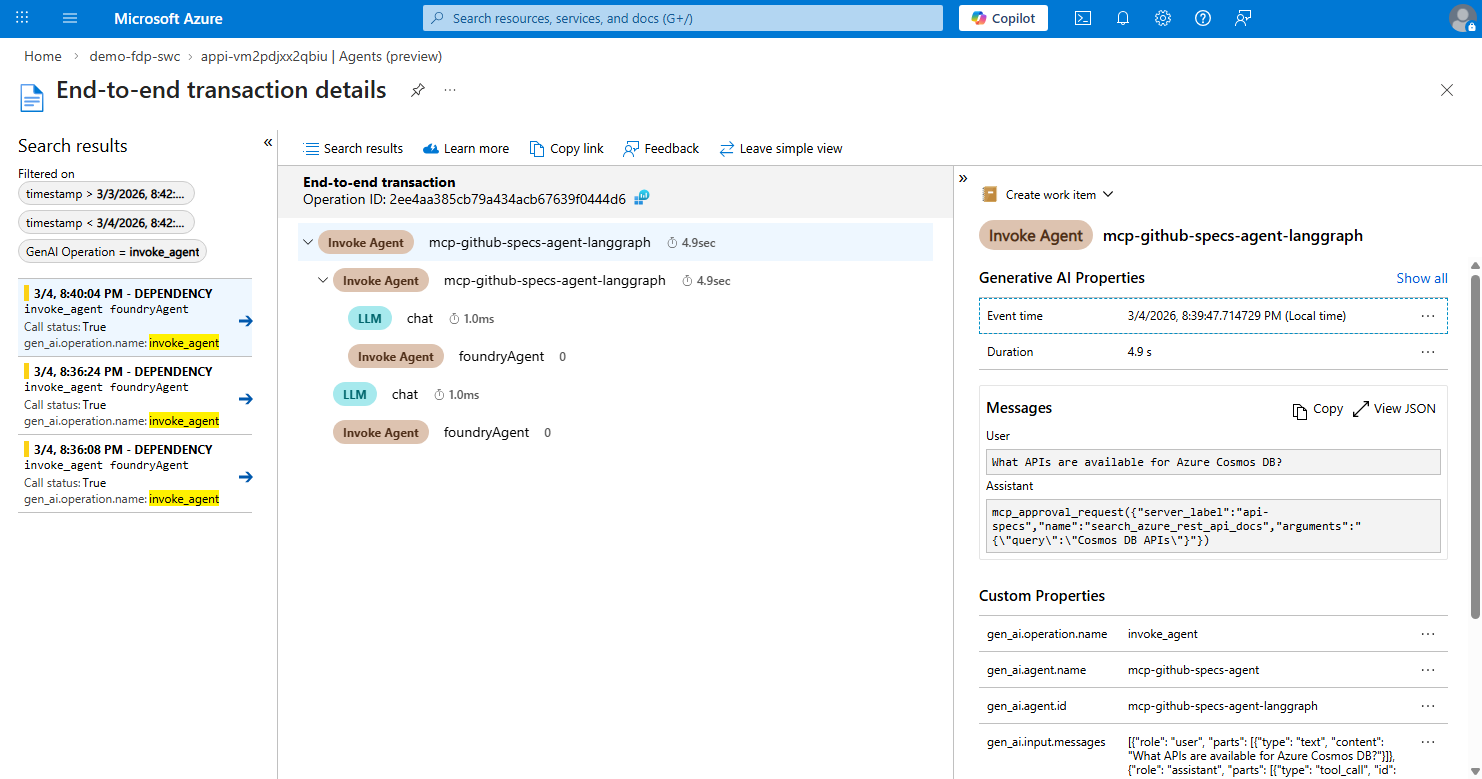Select the nested mcp-github-specs-agent-langgraph Invoke Agent row
This screenshot has width=1482, height=779.
615,280
